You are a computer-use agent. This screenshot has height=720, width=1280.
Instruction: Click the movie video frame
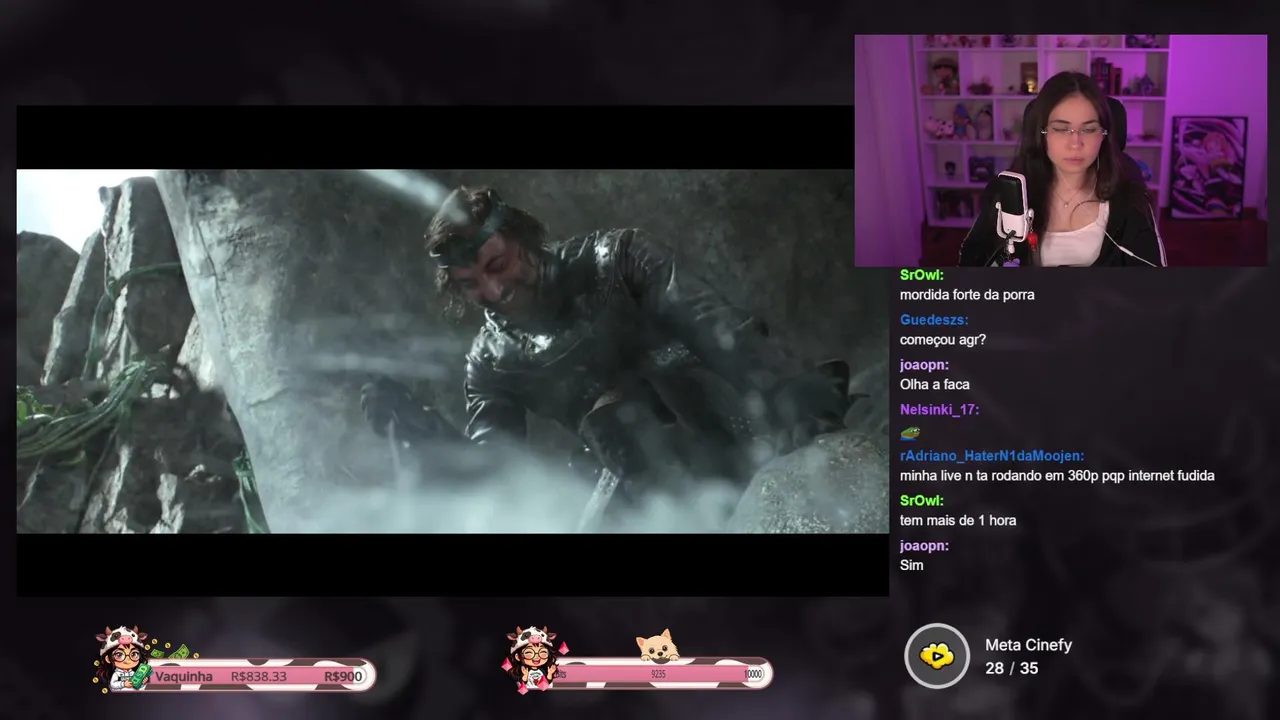pyautogui.click(x=452, y=351)
